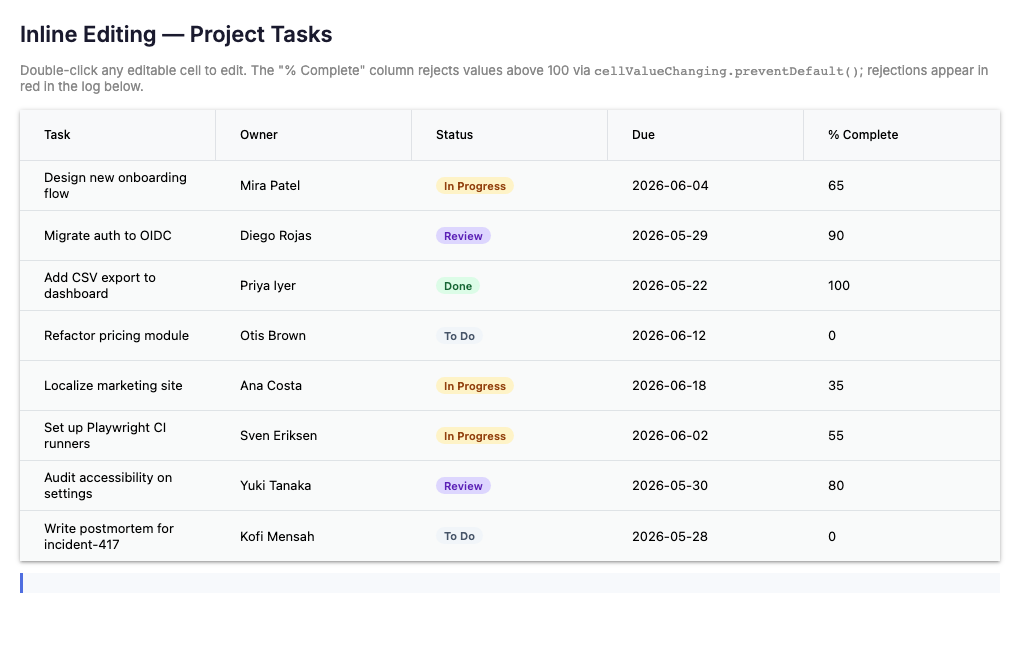Click the Due column header
This screenshot has height=650, width=1020.
click(705, 135)
